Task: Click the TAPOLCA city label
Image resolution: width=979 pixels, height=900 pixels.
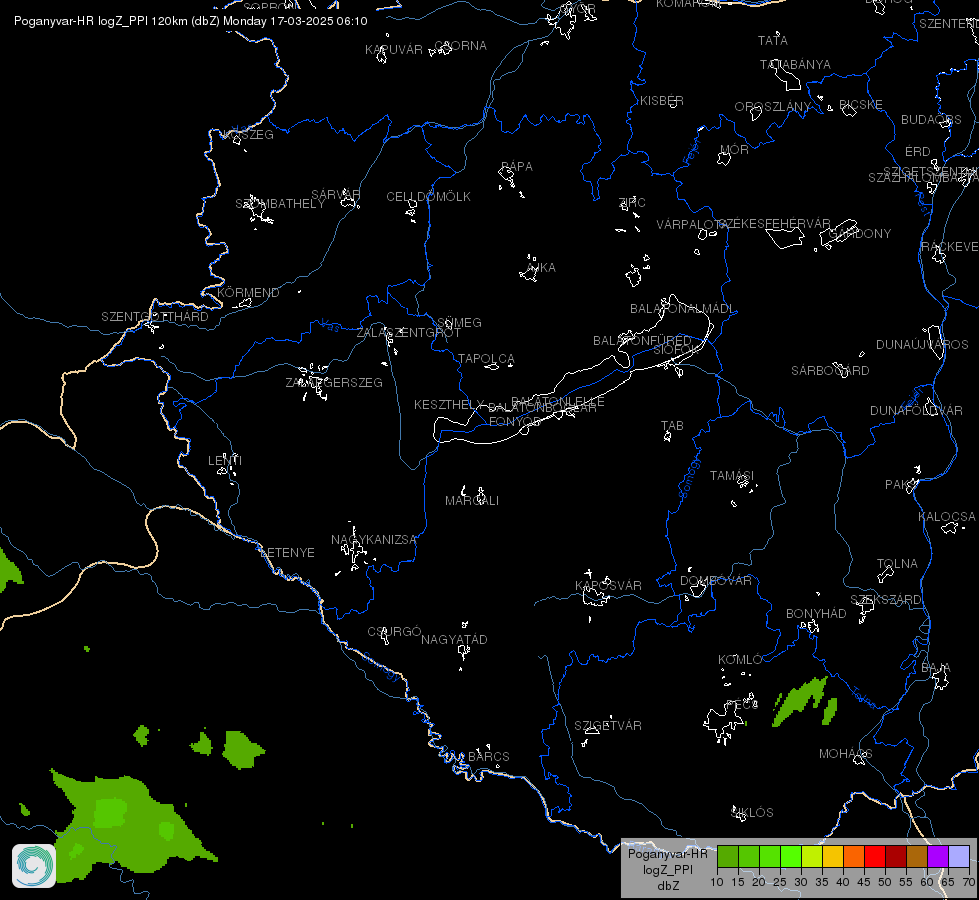Action: pyautogui.click(x=486, y=359)
